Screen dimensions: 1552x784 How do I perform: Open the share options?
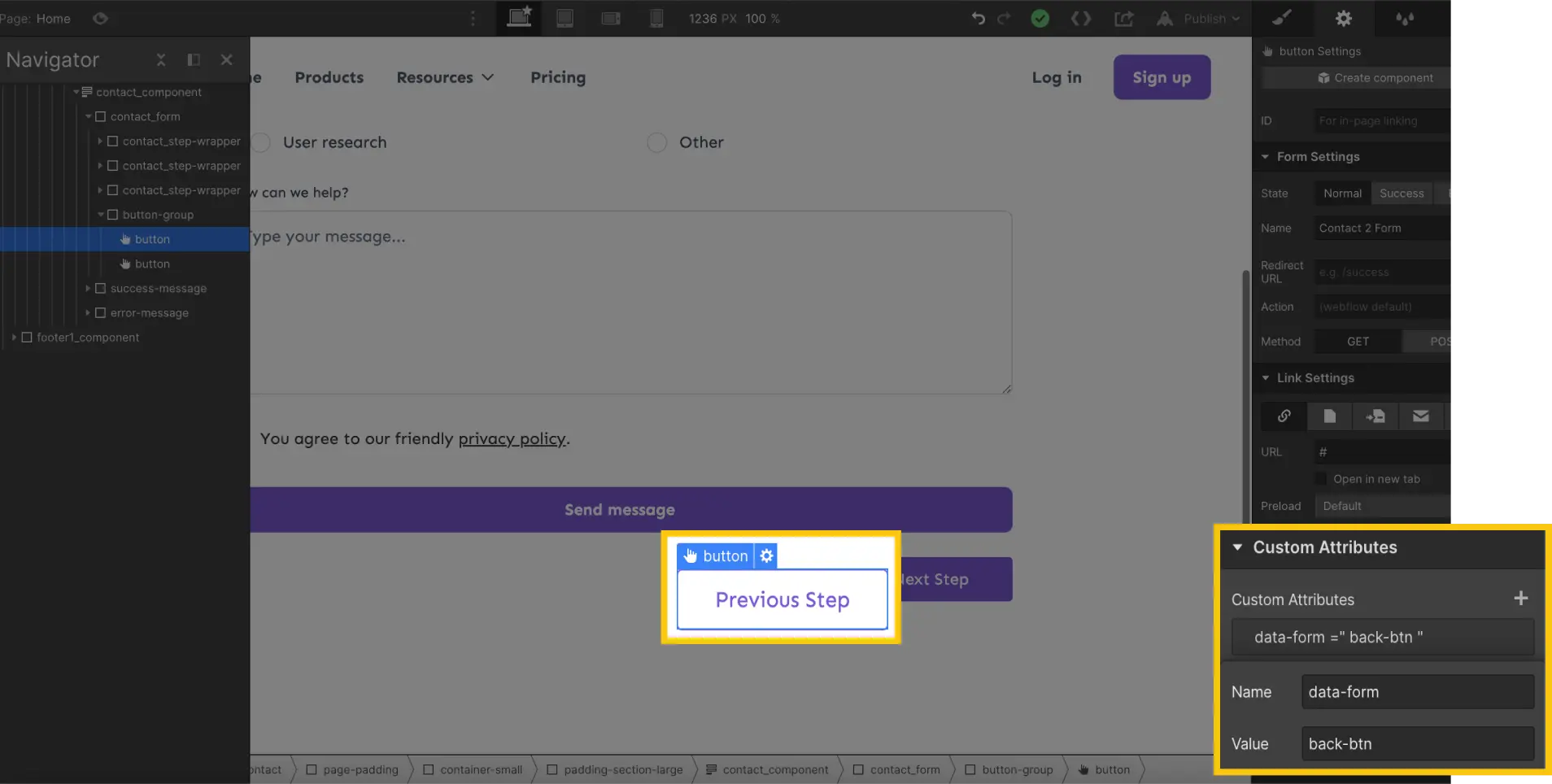click(x=1125, y=18)
